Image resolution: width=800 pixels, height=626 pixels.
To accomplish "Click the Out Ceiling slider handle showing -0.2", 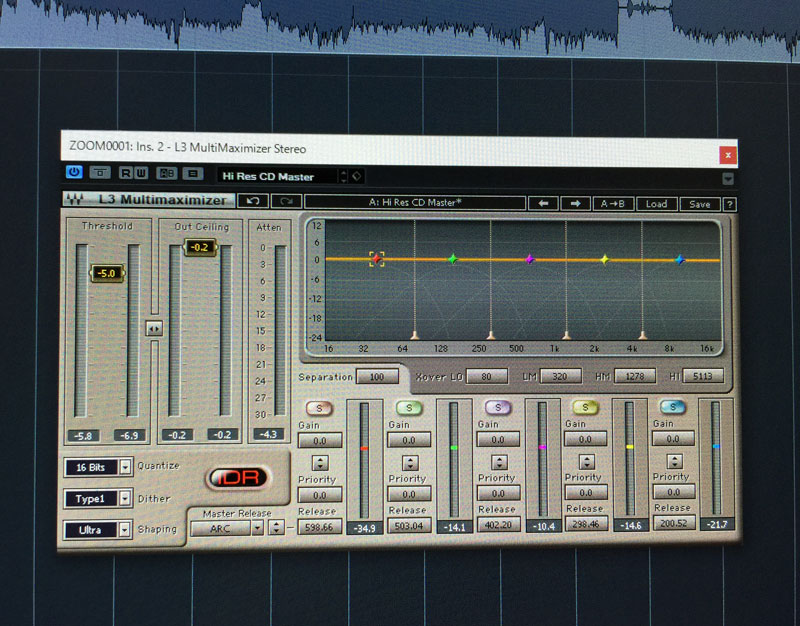I will pos(200,247).
